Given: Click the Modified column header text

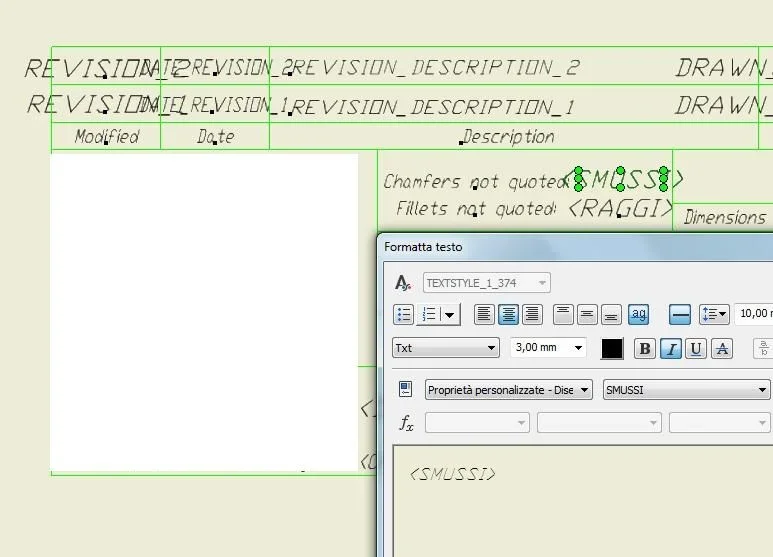Looking at the screenshot, I should [x=106, y=137].
